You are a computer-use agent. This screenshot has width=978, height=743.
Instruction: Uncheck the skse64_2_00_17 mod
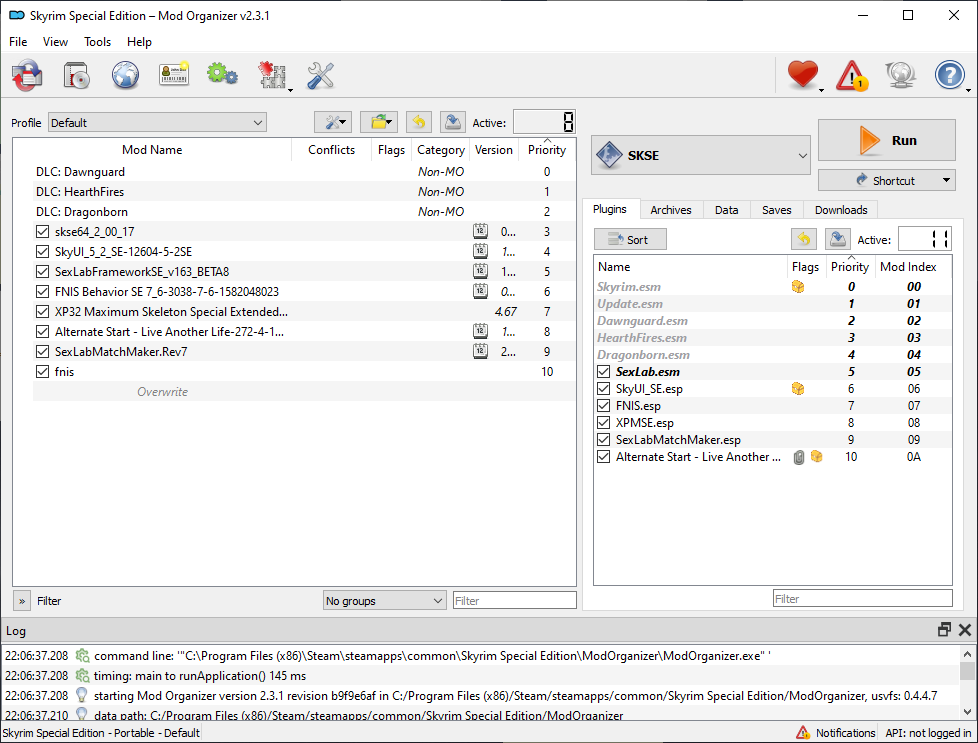(42, 231)
